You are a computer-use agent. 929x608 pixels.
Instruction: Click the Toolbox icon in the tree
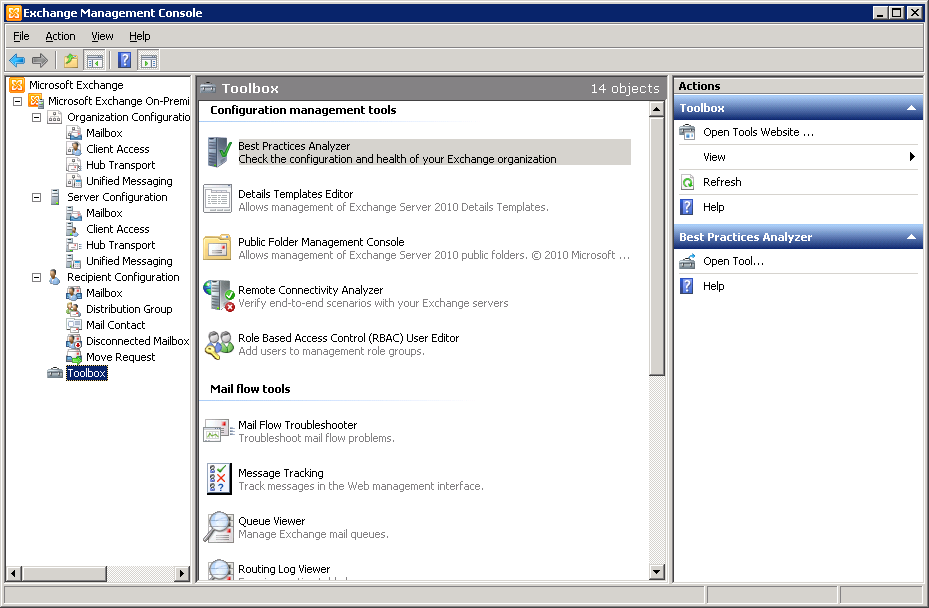point(55,373)
